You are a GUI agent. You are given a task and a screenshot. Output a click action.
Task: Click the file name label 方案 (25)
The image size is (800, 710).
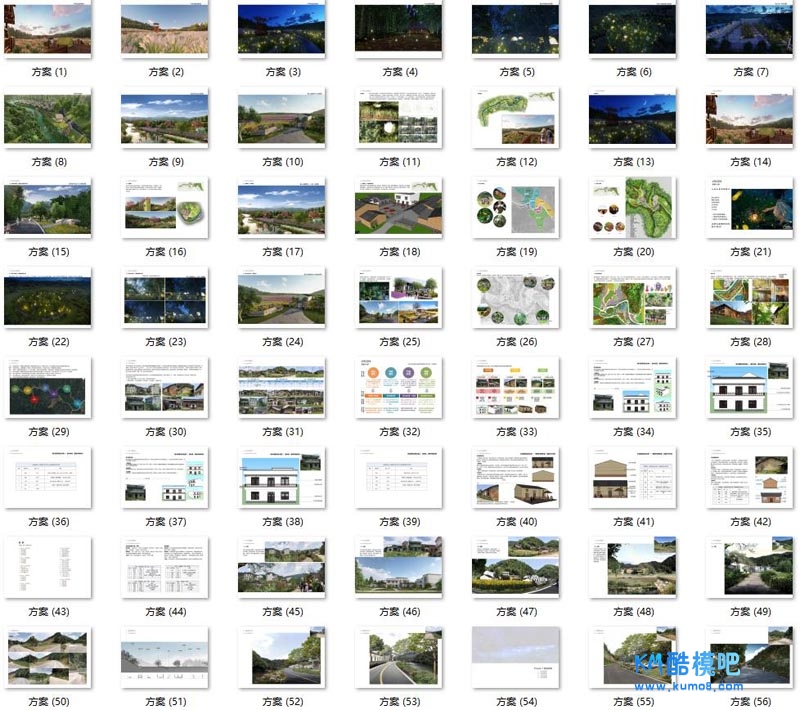[x=398, y=342]
